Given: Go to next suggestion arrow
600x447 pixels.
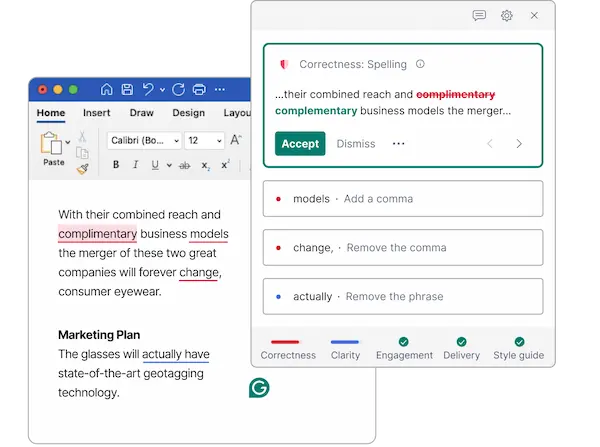Looking at the screenshot, I should pyautogui.click(x=519, y=144).
